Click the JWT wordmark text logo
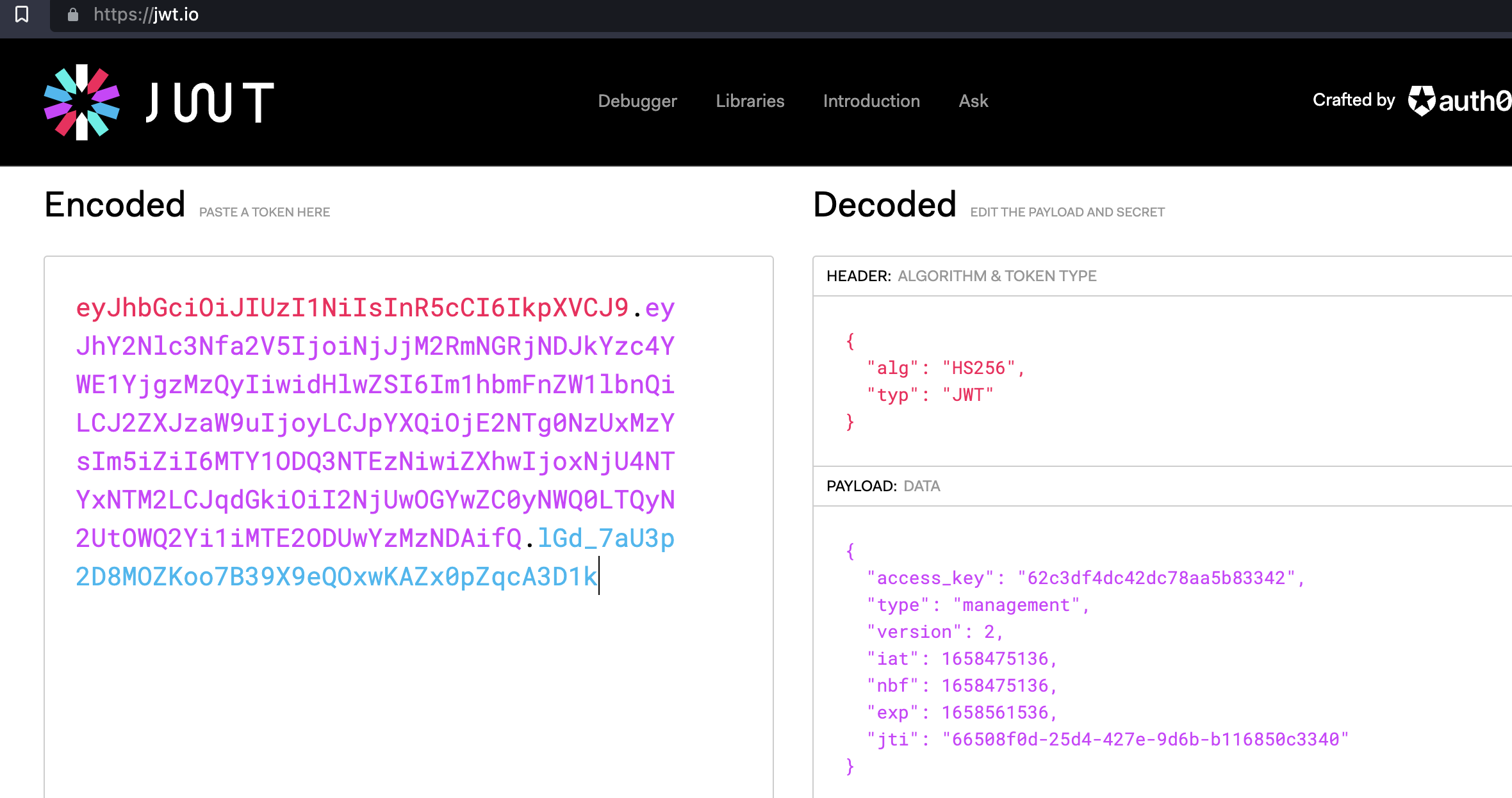Screen dimensions: 1512x798 click(x=210, y=102)
